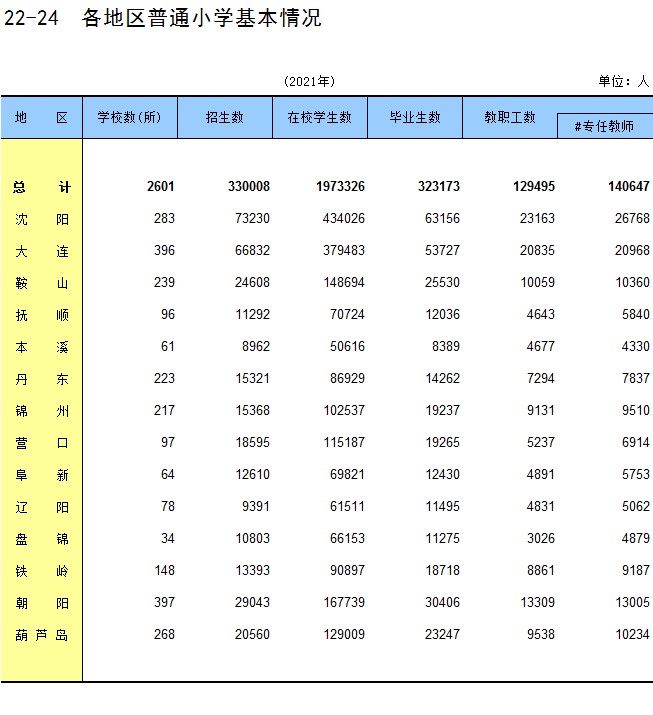Click the '沈 阳' row label
653x715 pixels.
point(41,219)
